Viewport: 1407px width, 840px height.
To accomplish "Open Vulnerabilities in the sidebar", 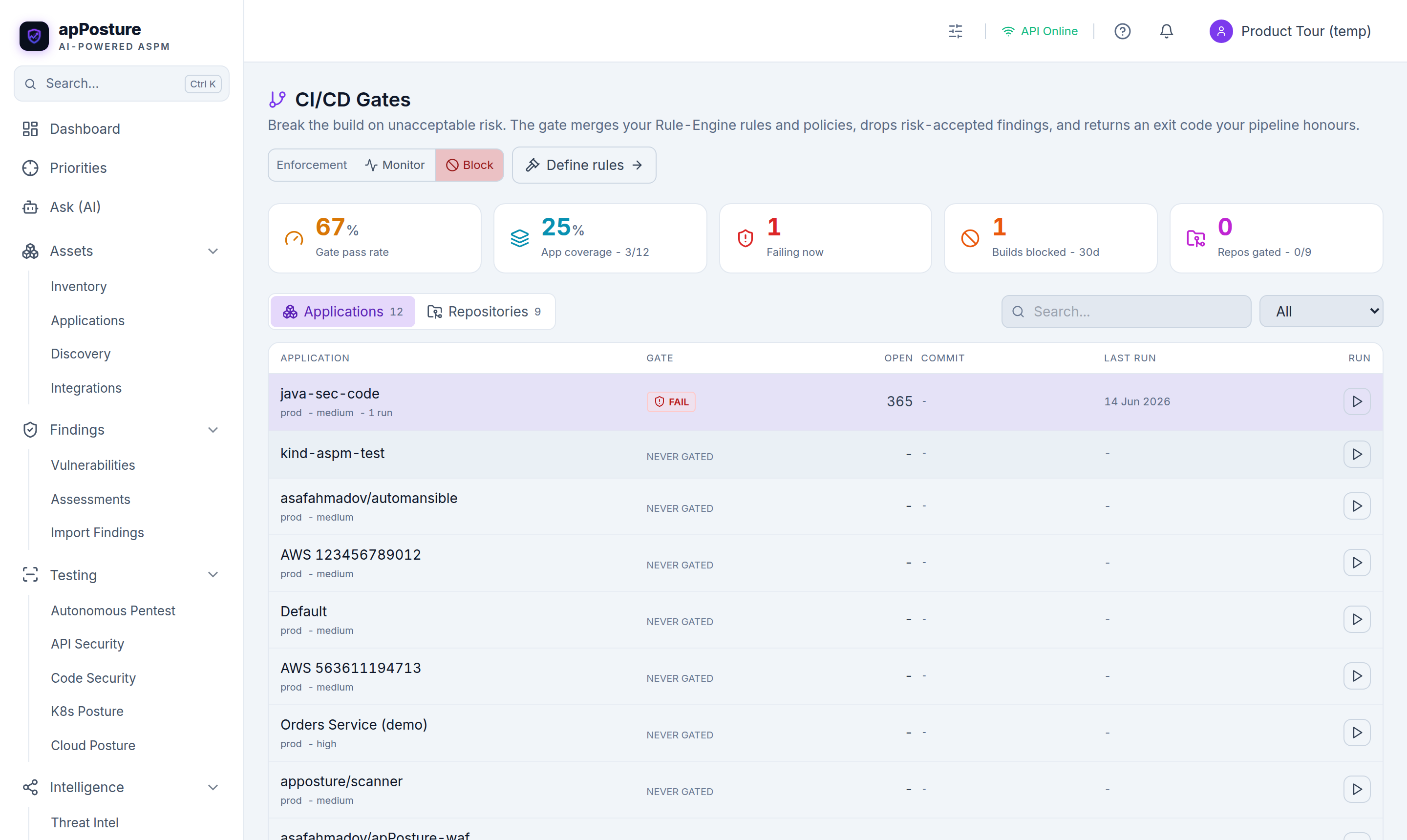I will pos(93,465).
